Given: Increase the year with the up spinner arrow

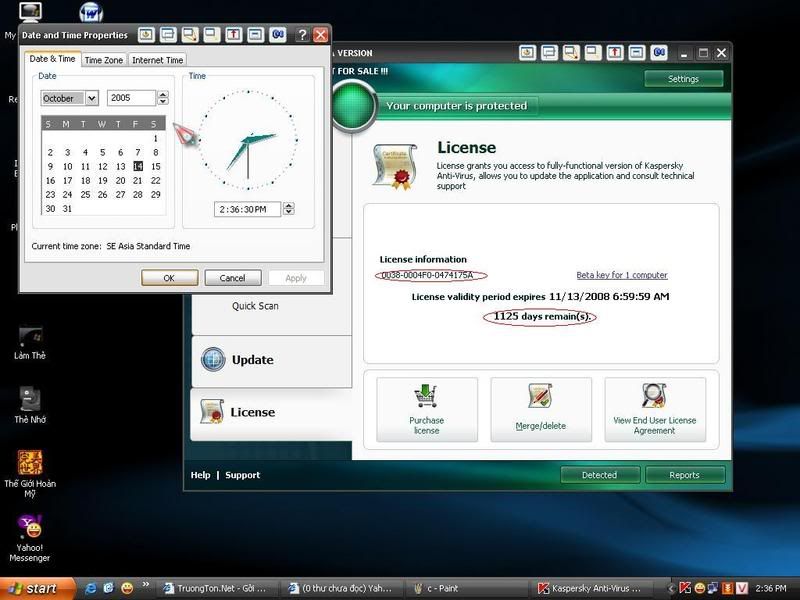Looking at the screenshot, I should click(163, 94).
